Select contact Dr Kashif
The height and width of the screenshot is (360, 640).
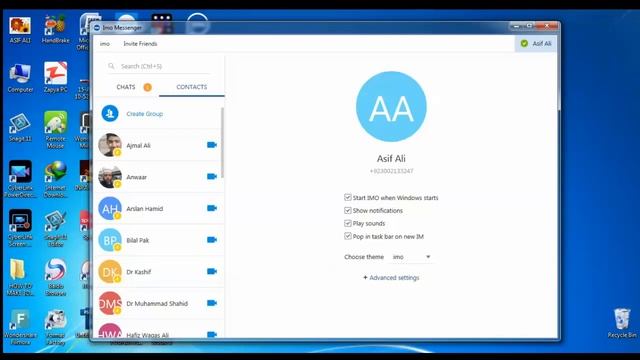(x=159, y=271)
